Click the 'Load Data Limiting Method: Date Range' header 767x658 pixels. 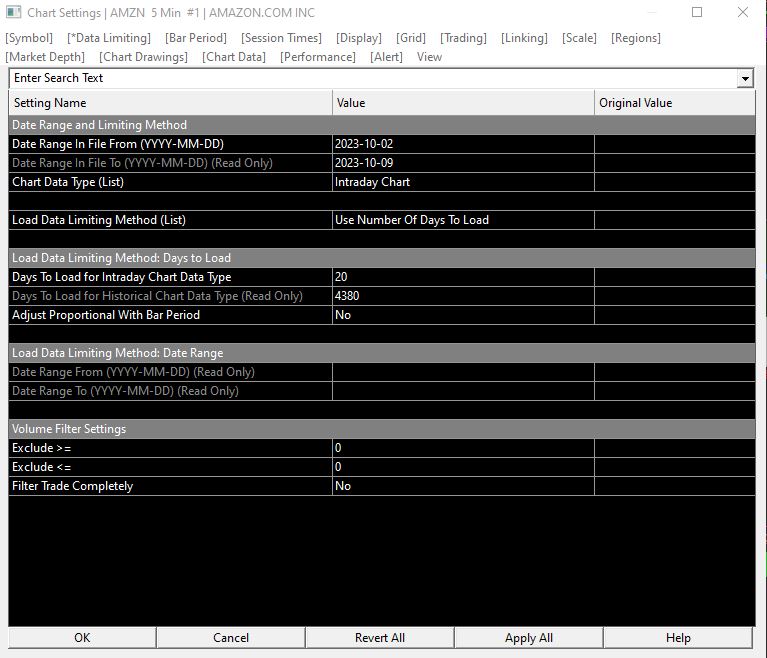coord(382,353)
